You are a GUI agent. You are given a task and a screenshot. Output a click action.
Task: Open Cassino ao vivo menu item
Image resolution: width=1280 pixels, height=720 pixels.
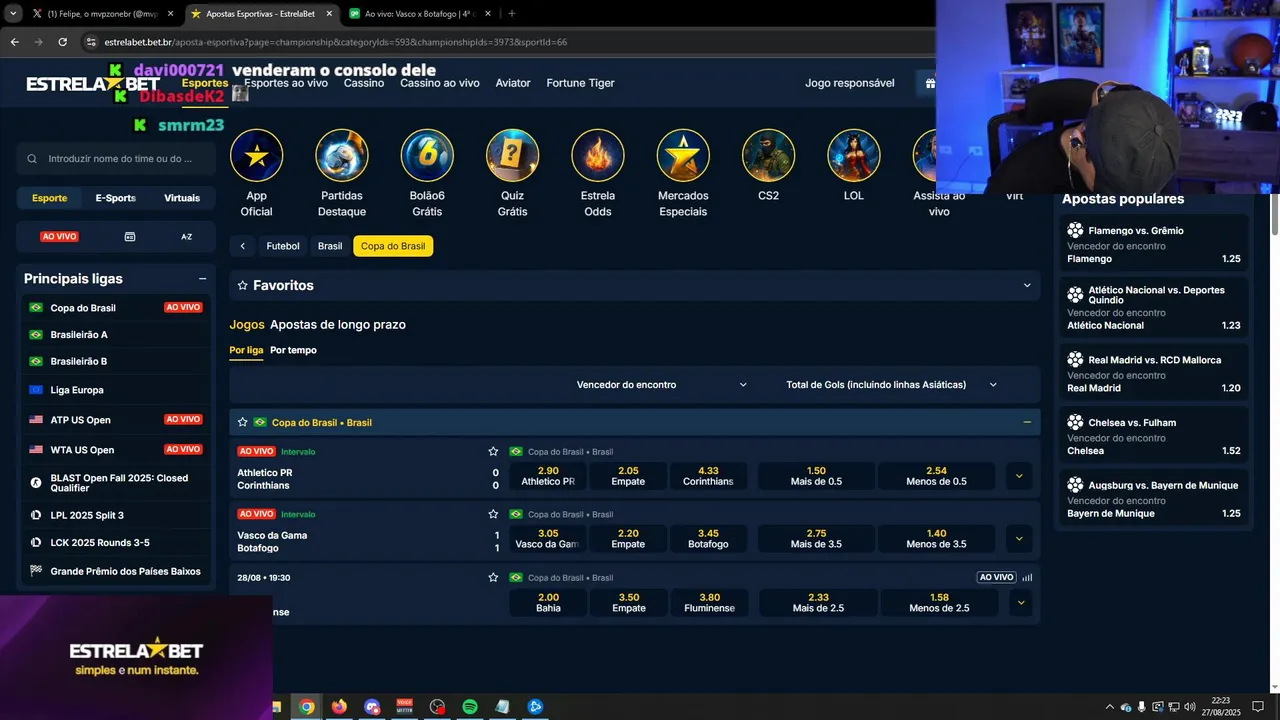click(x=441, y=83)
